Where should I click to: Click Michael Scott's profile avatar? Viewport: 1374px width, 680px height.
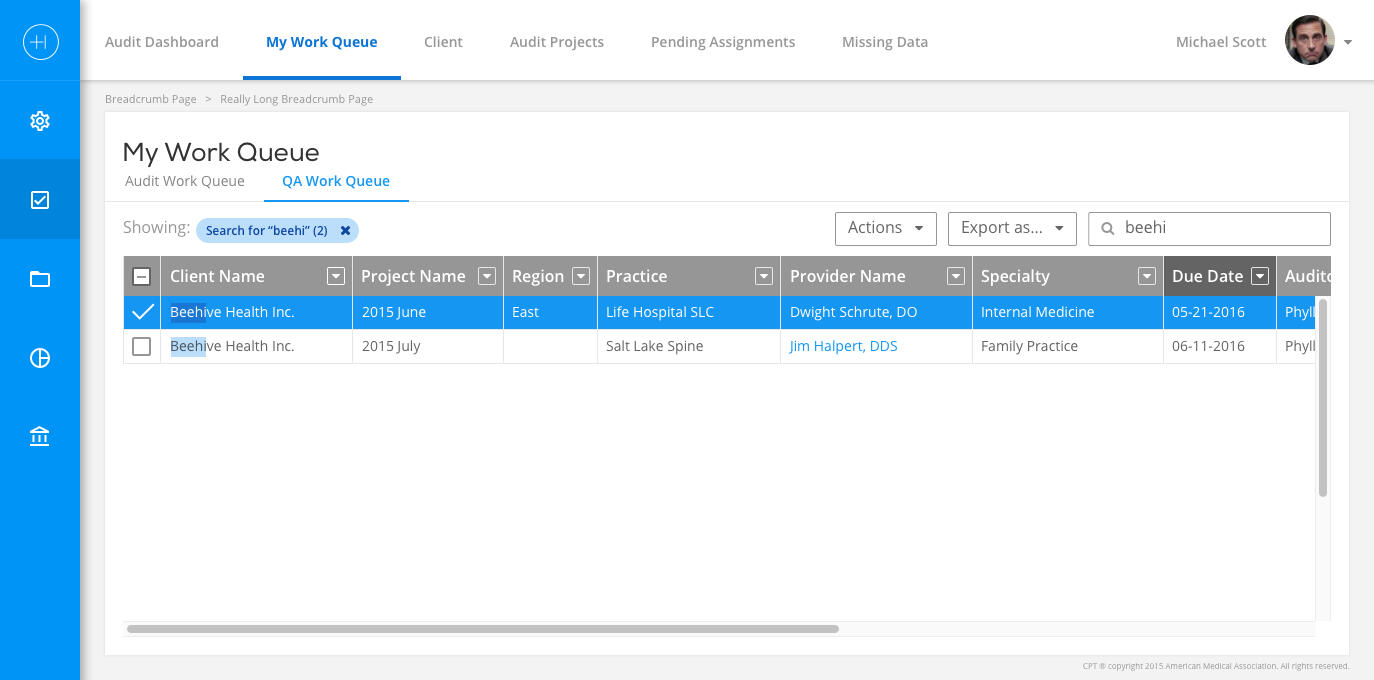(x=1309, y=42)
